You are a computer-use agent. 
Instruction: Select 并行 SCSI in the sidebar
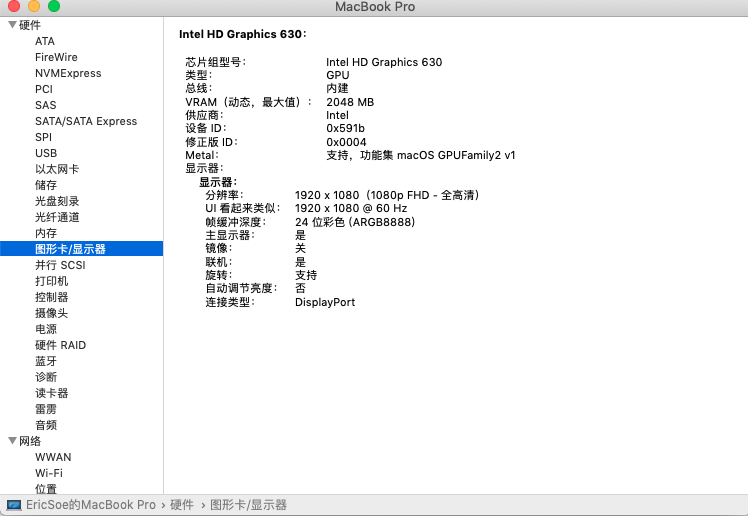pos(60,265)
